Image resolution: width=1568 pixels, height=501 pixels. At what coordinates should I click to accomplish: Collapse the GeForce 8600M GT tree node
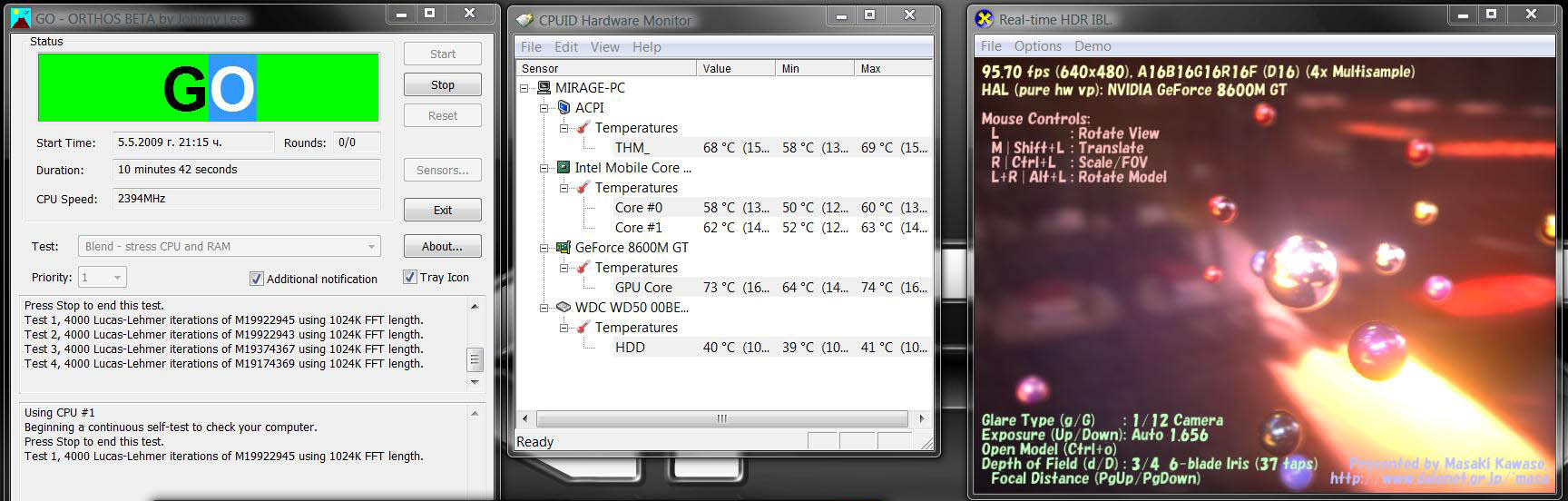coord(544,248)
